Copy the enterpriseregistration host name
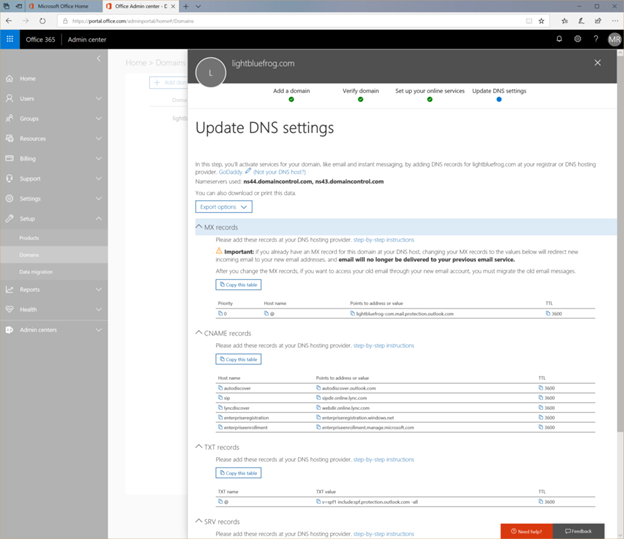Viewport: 624px width, 539px height. (x=220, y=417)
